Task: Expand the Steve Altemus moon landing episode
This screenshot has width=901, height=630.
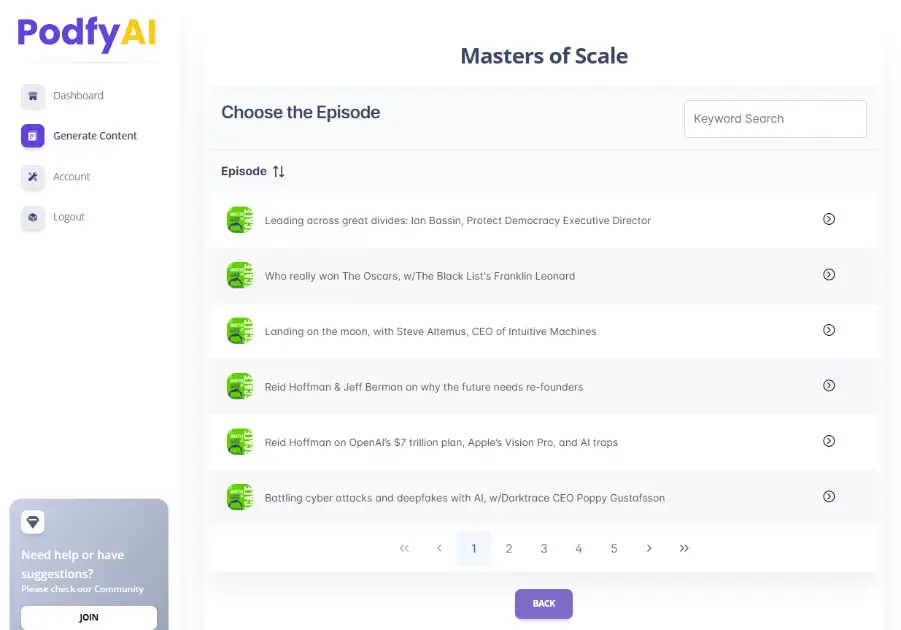Action: [829, 330]
